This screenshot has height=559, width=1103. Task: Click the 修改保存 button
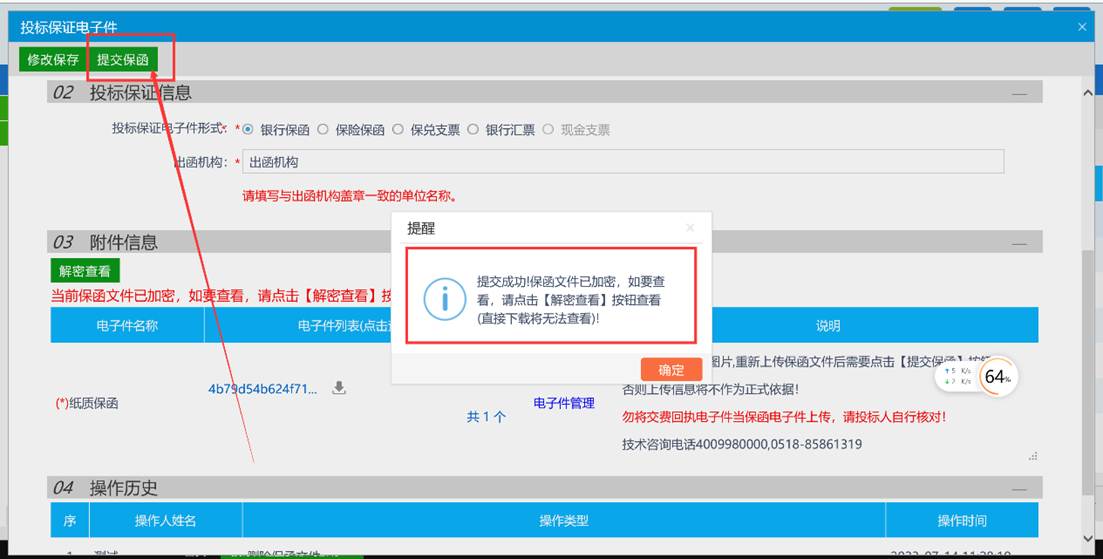click(x=53, y=59)
